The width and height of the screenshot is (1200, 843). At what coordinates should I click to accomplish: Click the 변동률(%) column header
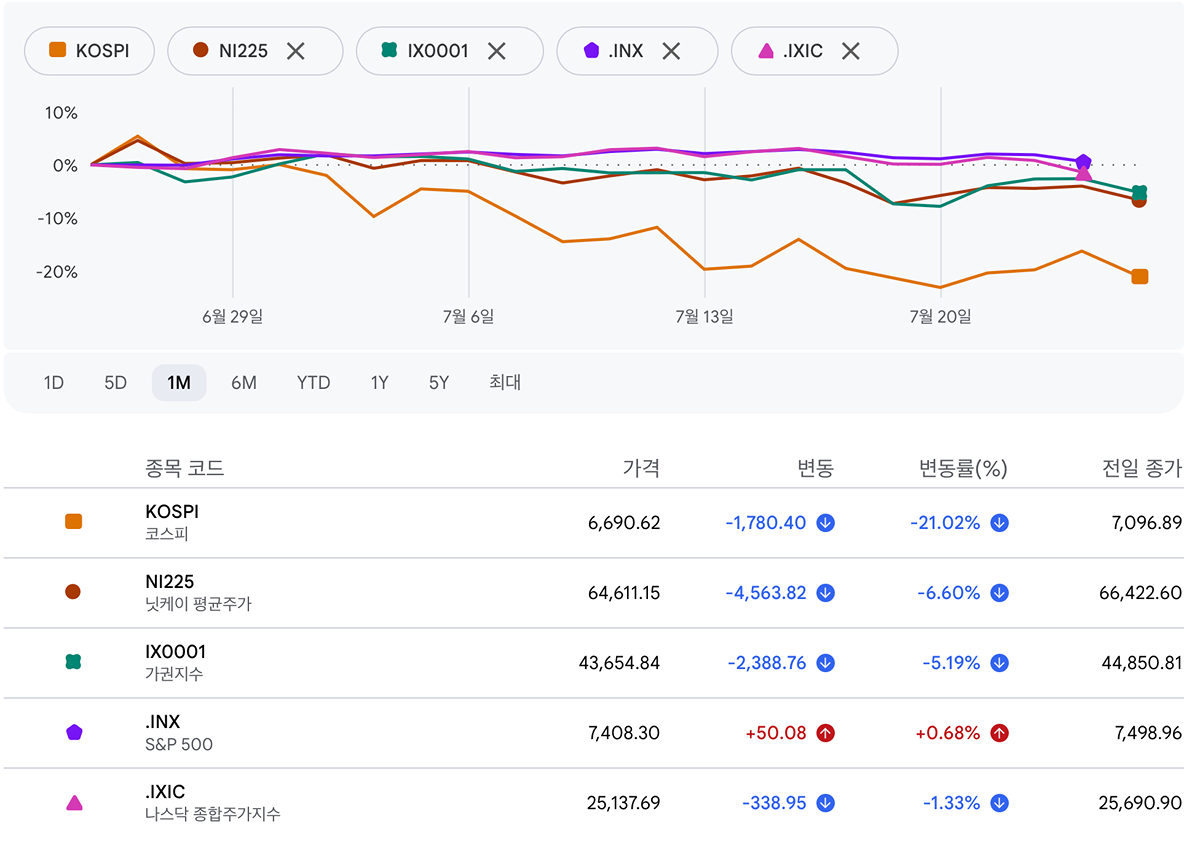[x=964, y=468]
